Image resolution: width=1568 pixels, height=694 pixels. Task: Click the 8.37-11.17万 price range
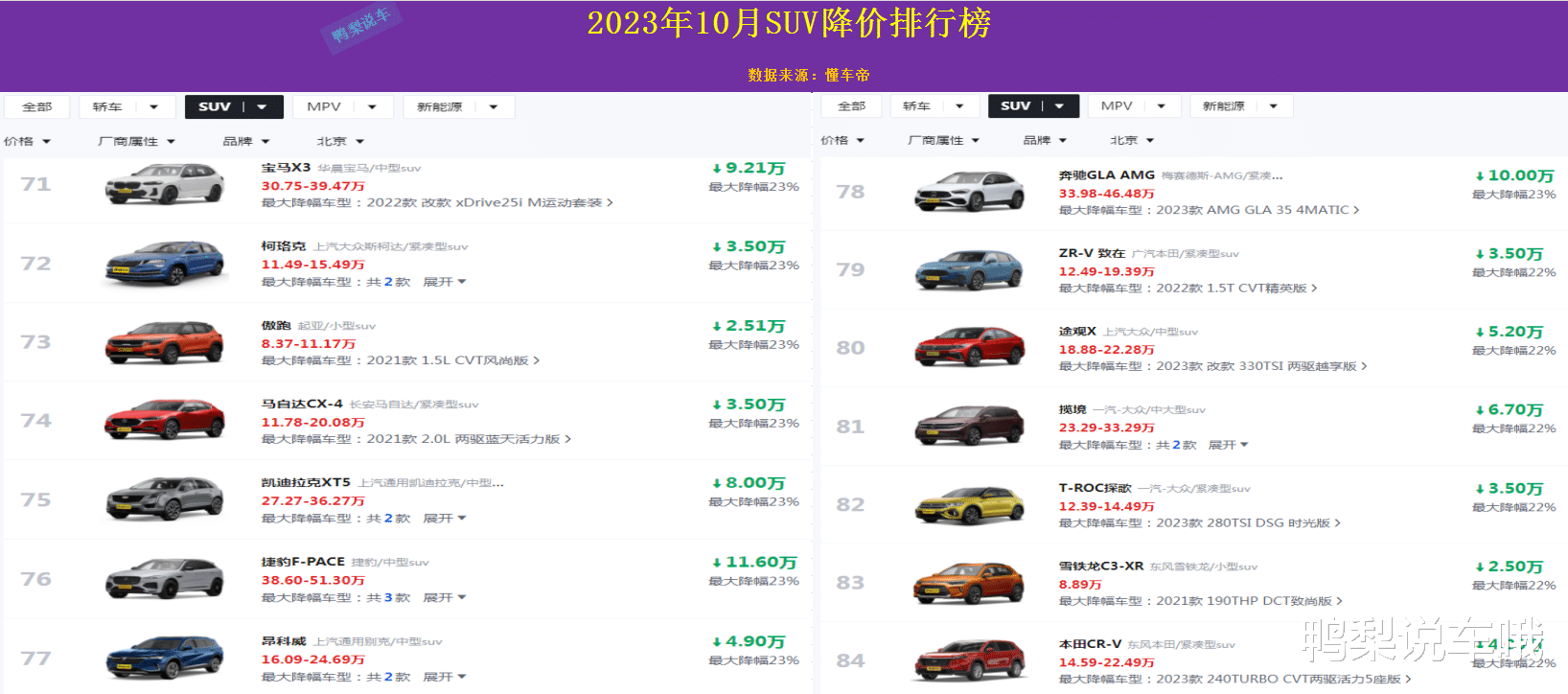pos(308,344)
